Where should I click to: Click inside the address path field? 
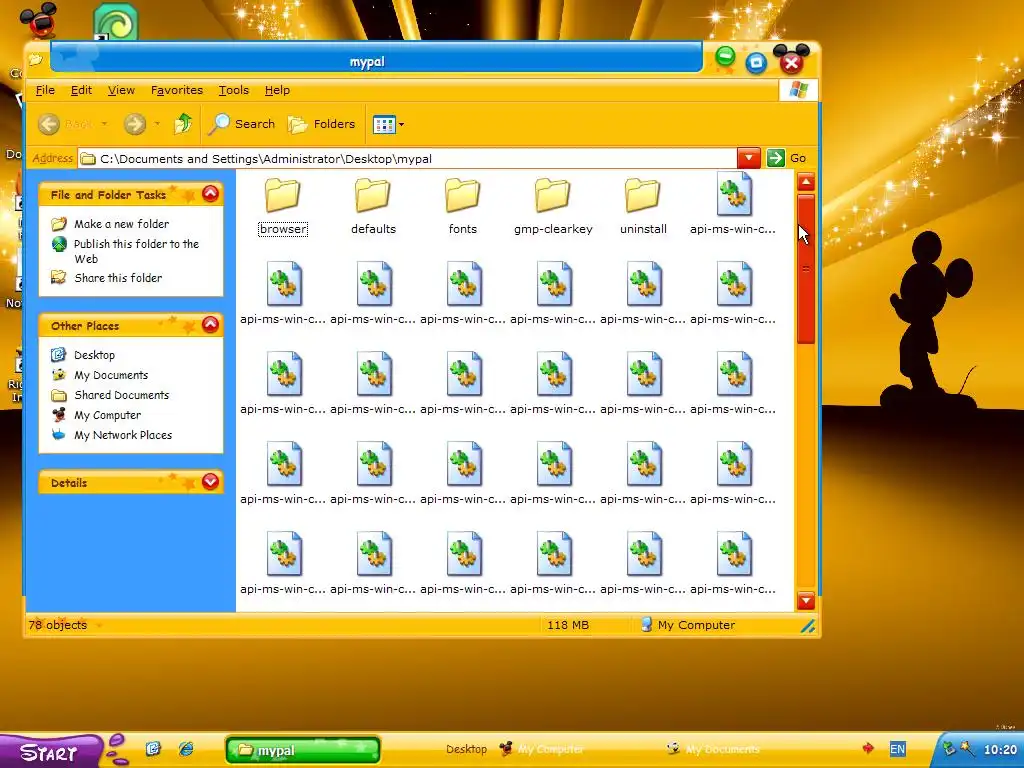pyautogui.click(x=408, y=158)
